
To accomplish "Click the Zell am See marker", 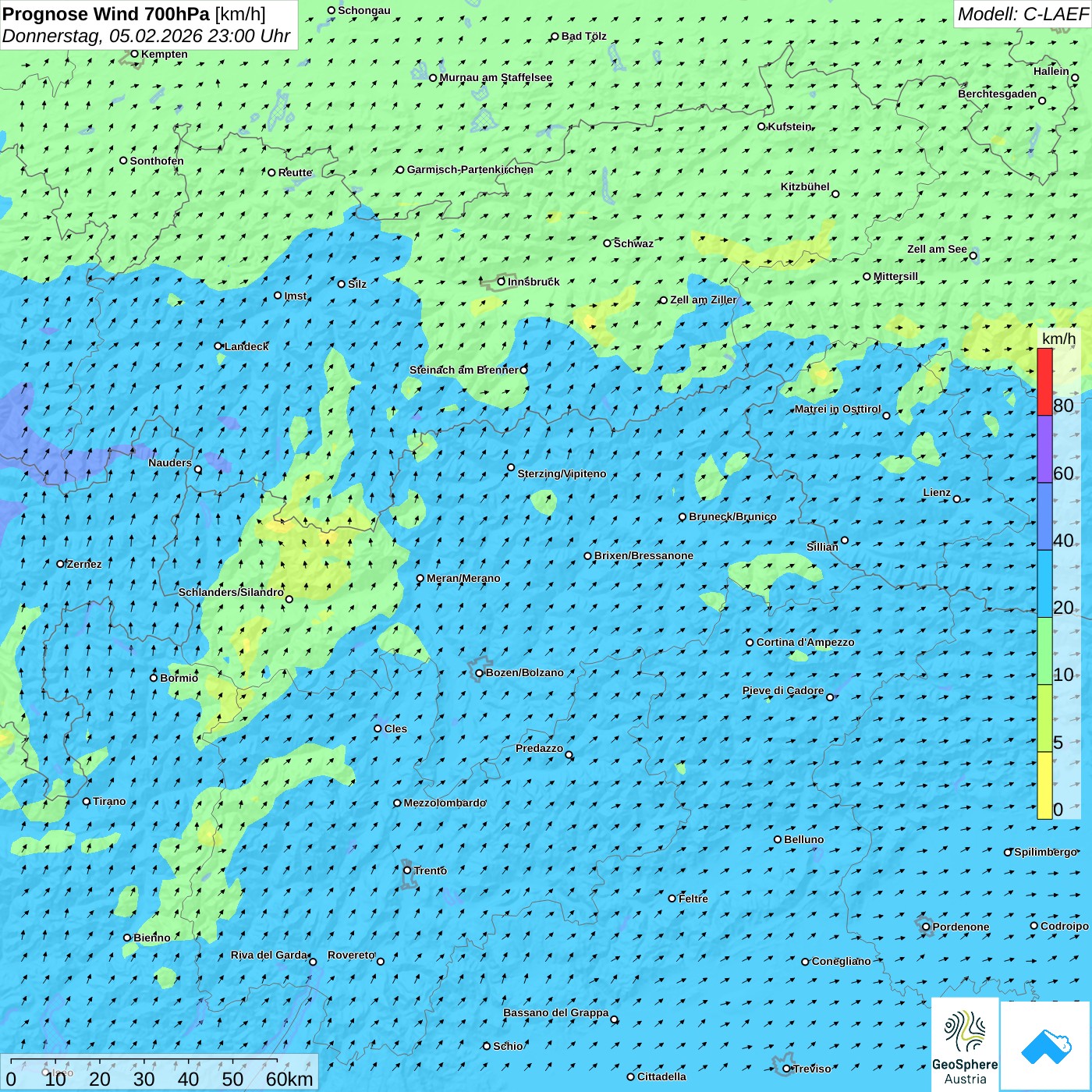I will click(x=973, y=256).
